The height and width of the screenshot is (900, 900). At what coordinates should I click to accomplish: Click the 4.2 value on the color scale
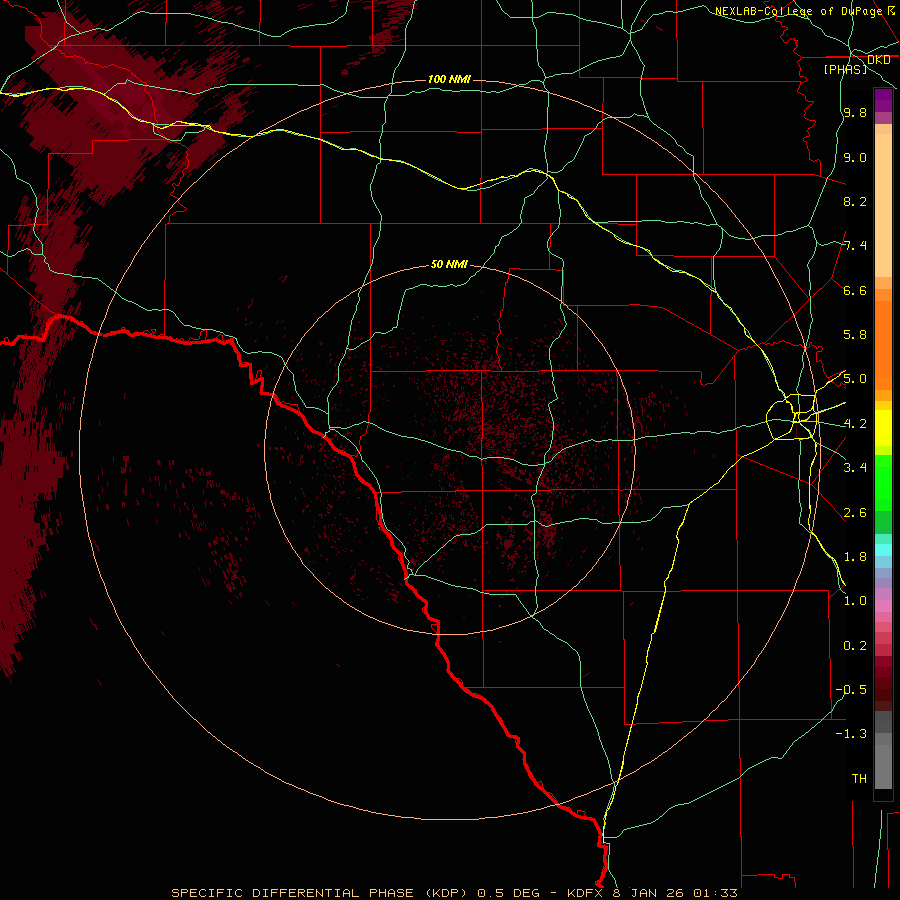point(855,424)
